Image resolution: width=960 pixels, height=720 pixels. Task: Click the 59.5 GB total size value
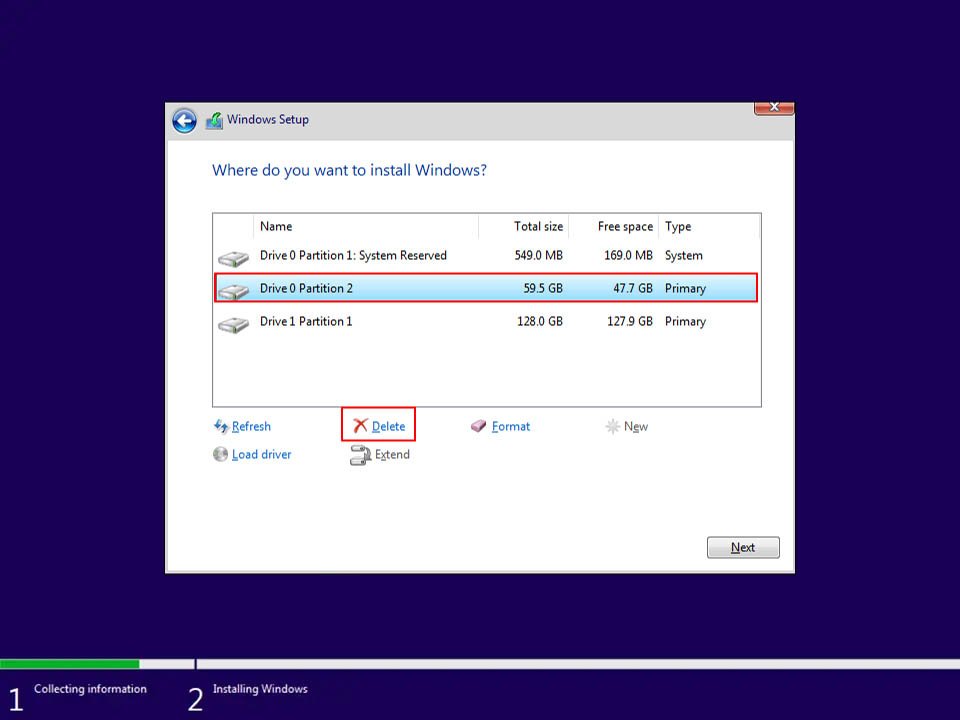542,288
